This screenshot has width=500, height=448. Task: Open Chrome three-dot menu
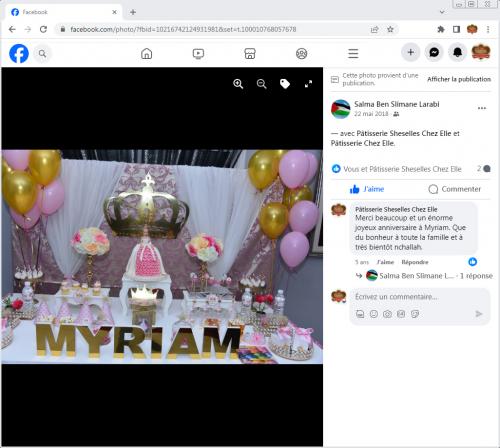coord(488,29)
